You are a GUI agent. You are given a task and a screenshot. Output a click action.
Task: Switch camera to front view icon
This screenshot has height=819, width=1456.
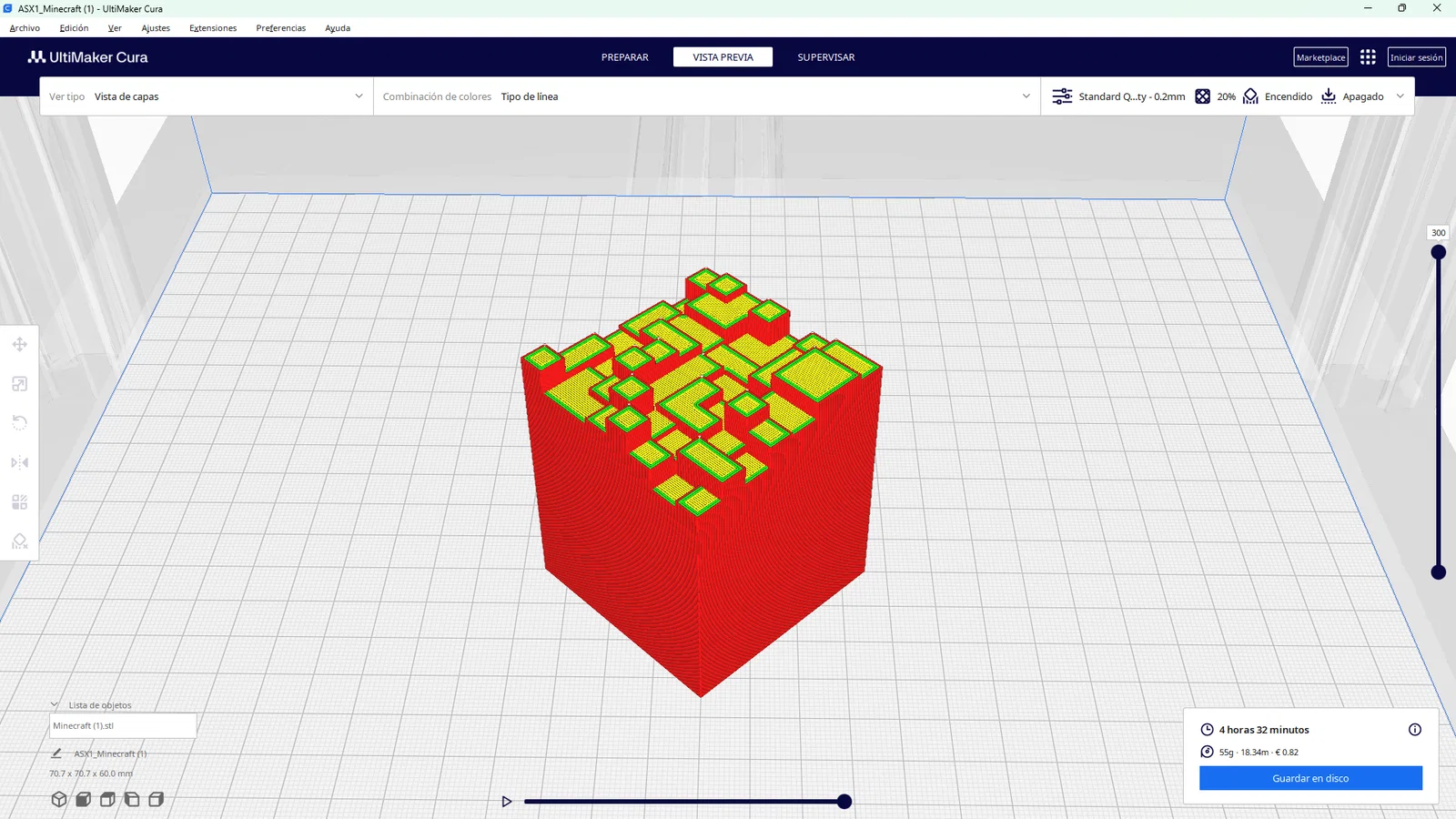83,799
